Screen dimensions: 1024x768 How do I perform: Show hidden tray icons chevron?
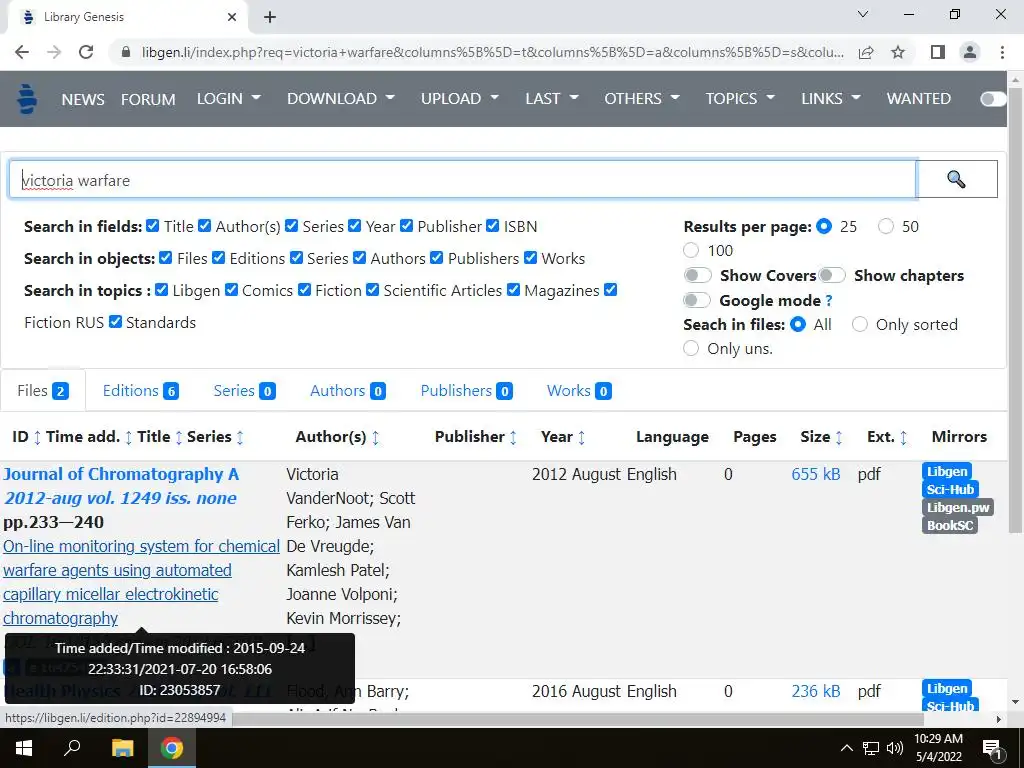coord(846,748)
